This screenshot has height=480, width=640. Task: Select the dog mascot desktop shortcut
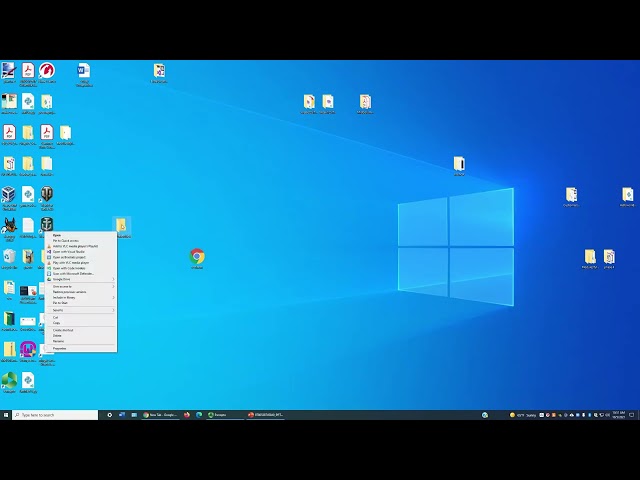pyautogui.click(x=9, y=229)
